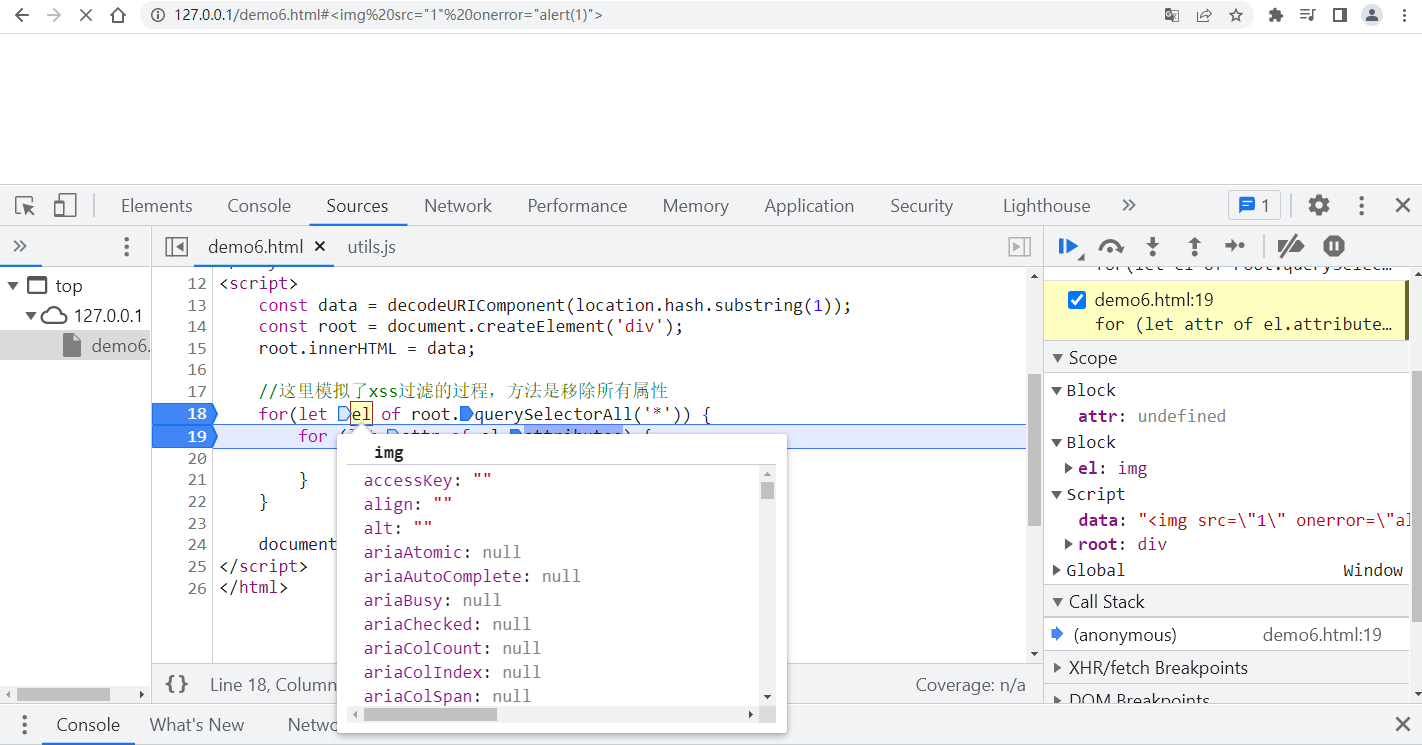
Task: Toggle breakpoint on line 18
Action: tap(184, 414)
